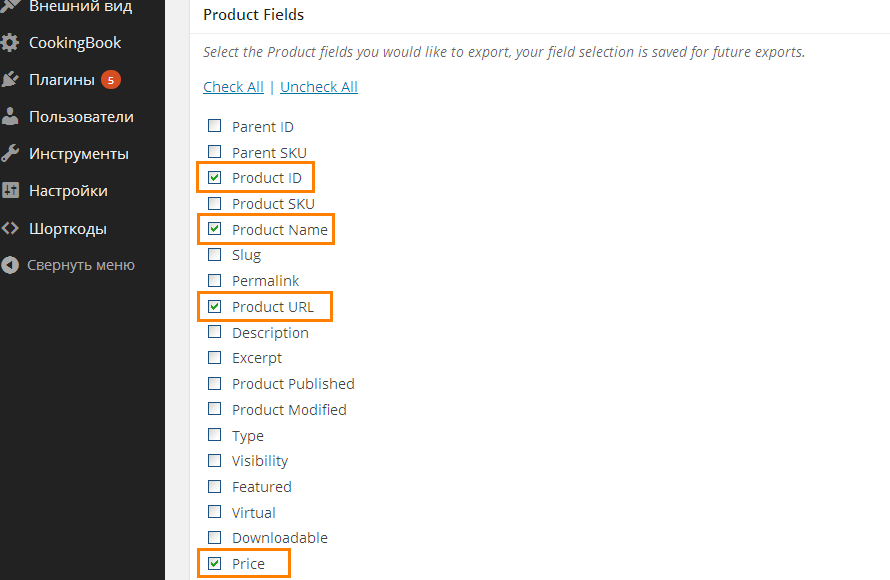Click the Шорткоды code brackets icon
Screen dimensions: 890x580
(x=10, y=229)
